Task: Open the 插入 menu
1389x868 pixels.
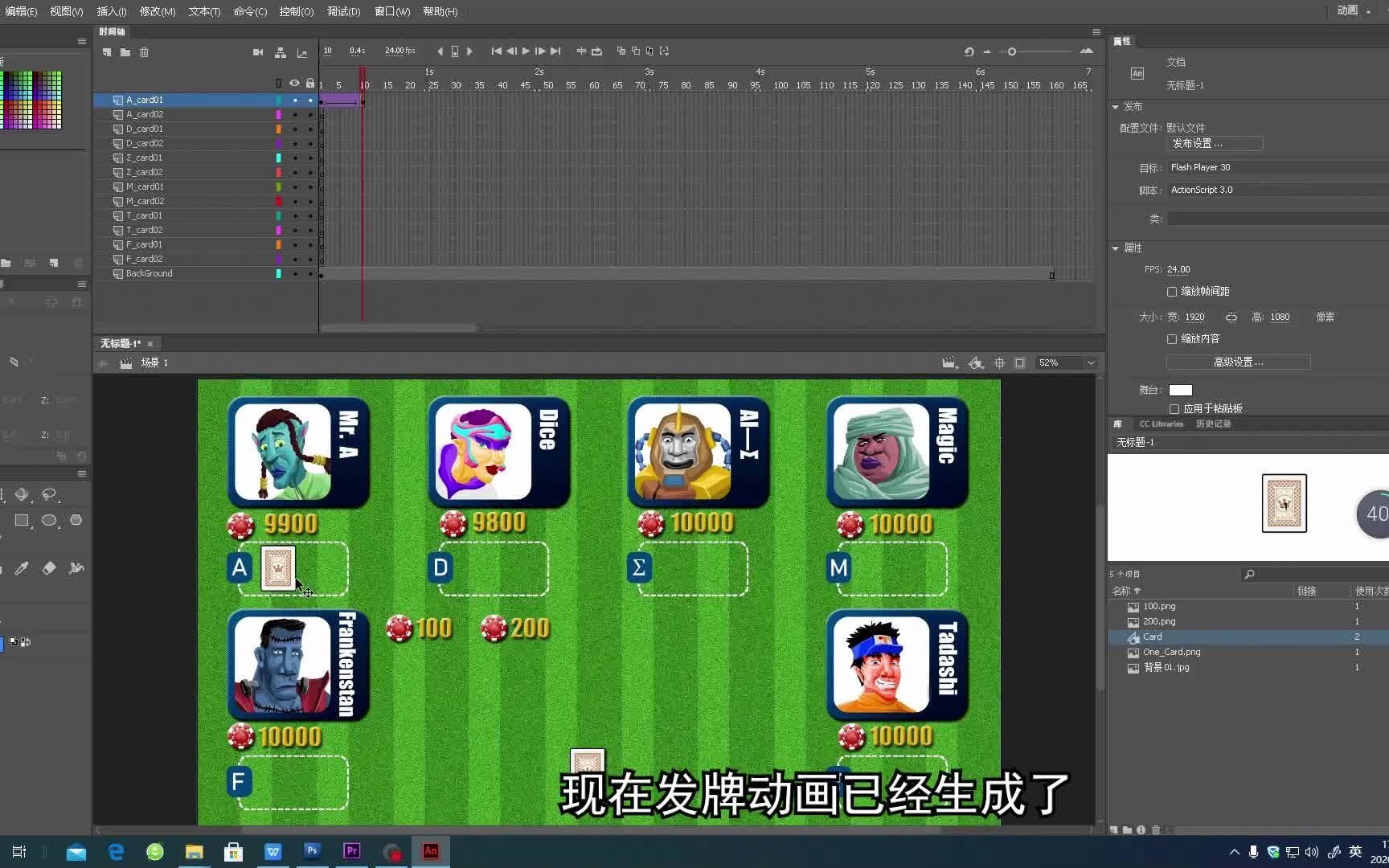Action: point(110,11)
